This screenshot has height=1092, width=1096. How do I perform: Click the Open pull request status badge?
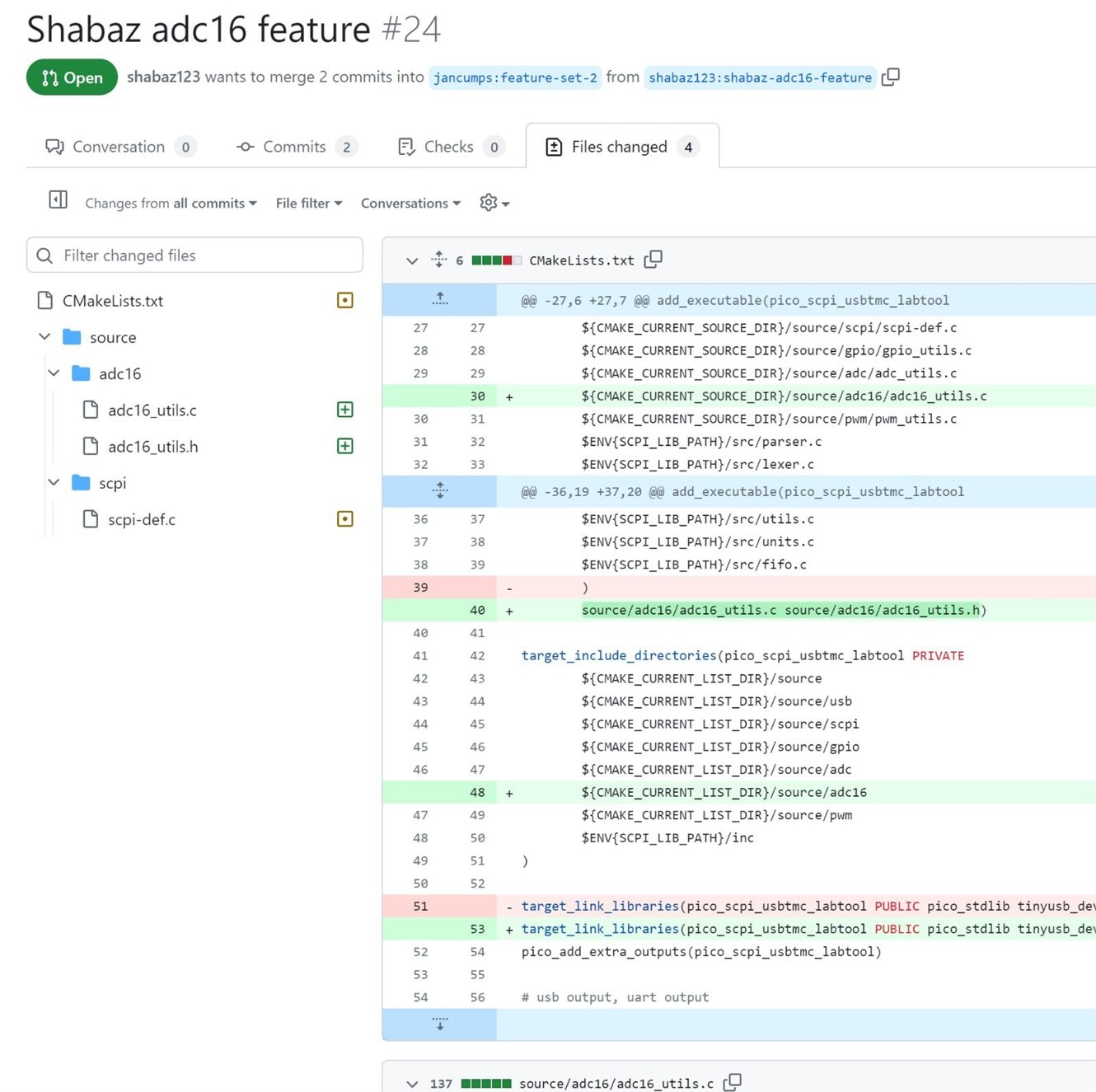click(72, 77)
